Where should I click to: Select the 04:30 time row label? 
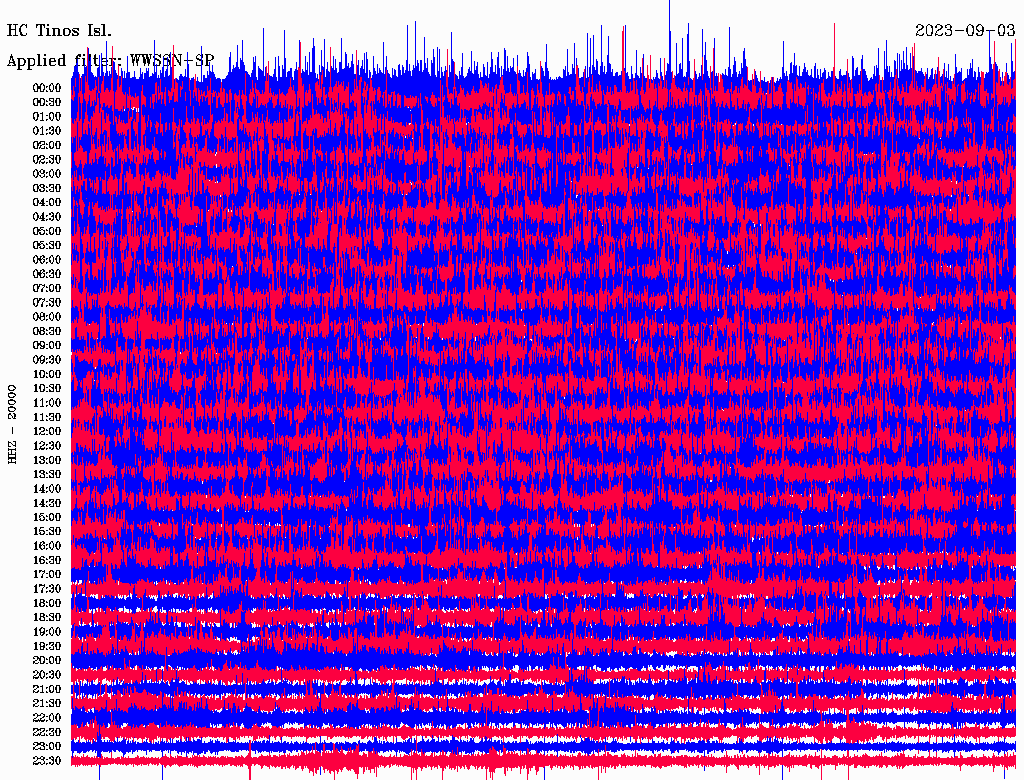[x=47, y=217]
